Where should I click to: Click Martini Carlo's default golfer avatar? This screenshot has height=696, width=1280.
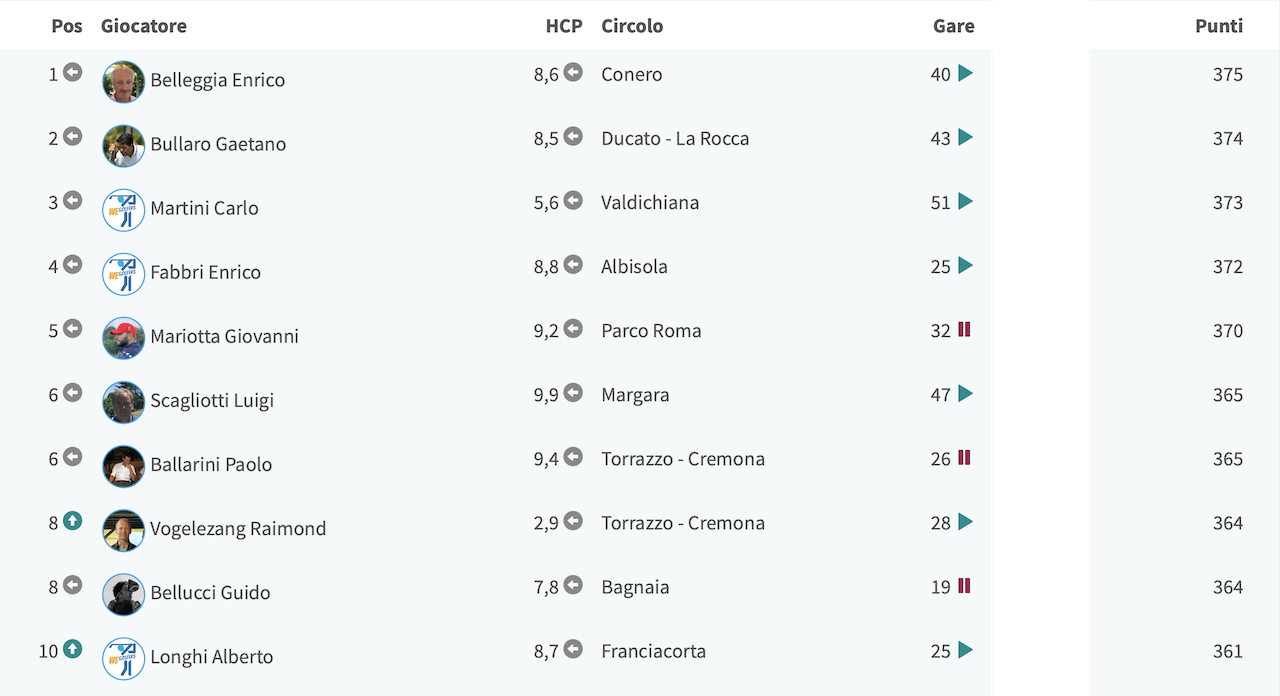pos(124,210)
